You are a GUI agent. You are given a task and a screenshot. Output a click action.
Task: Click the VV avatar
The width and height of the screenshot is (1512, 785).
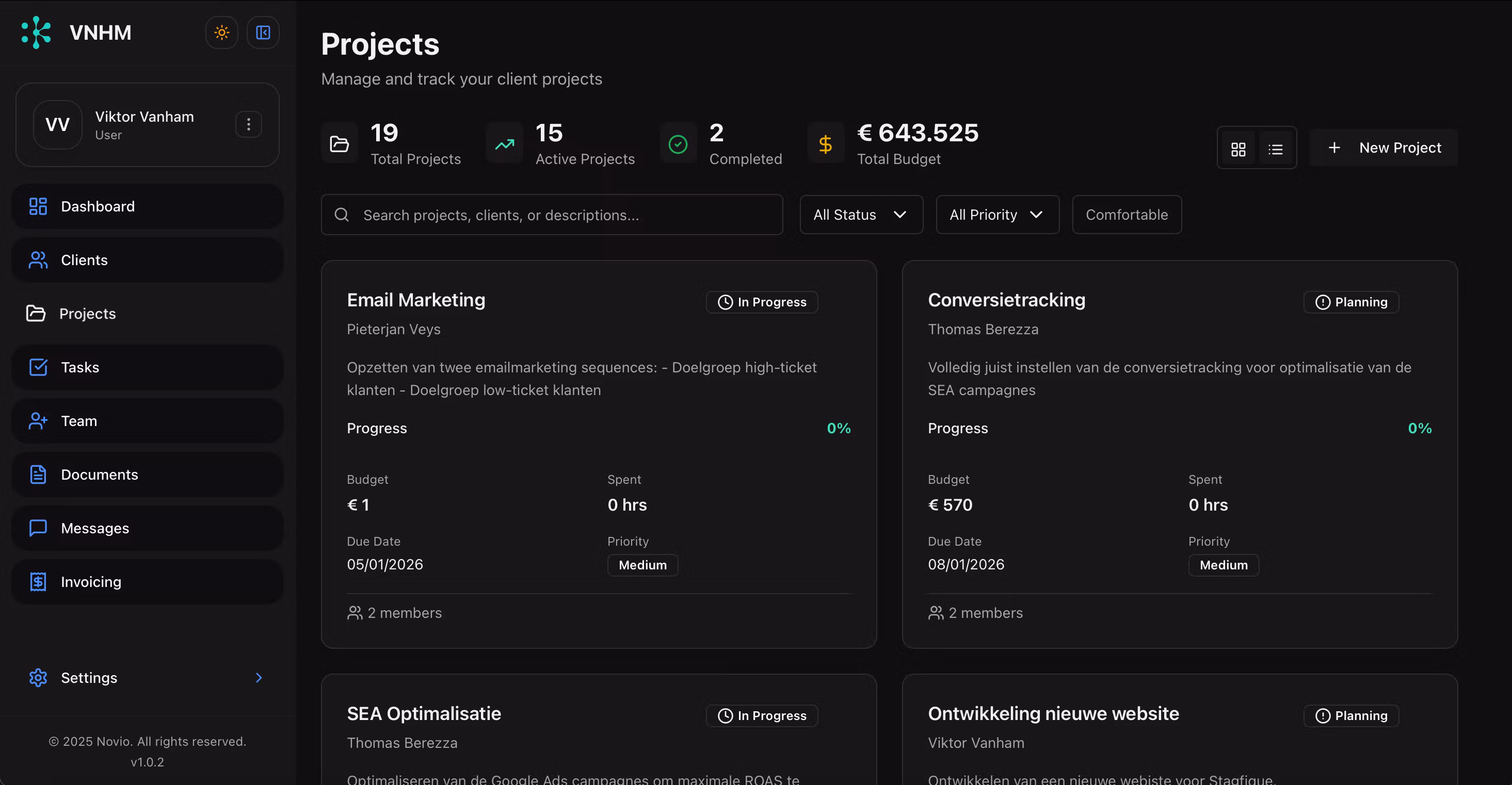click(57, 124)
